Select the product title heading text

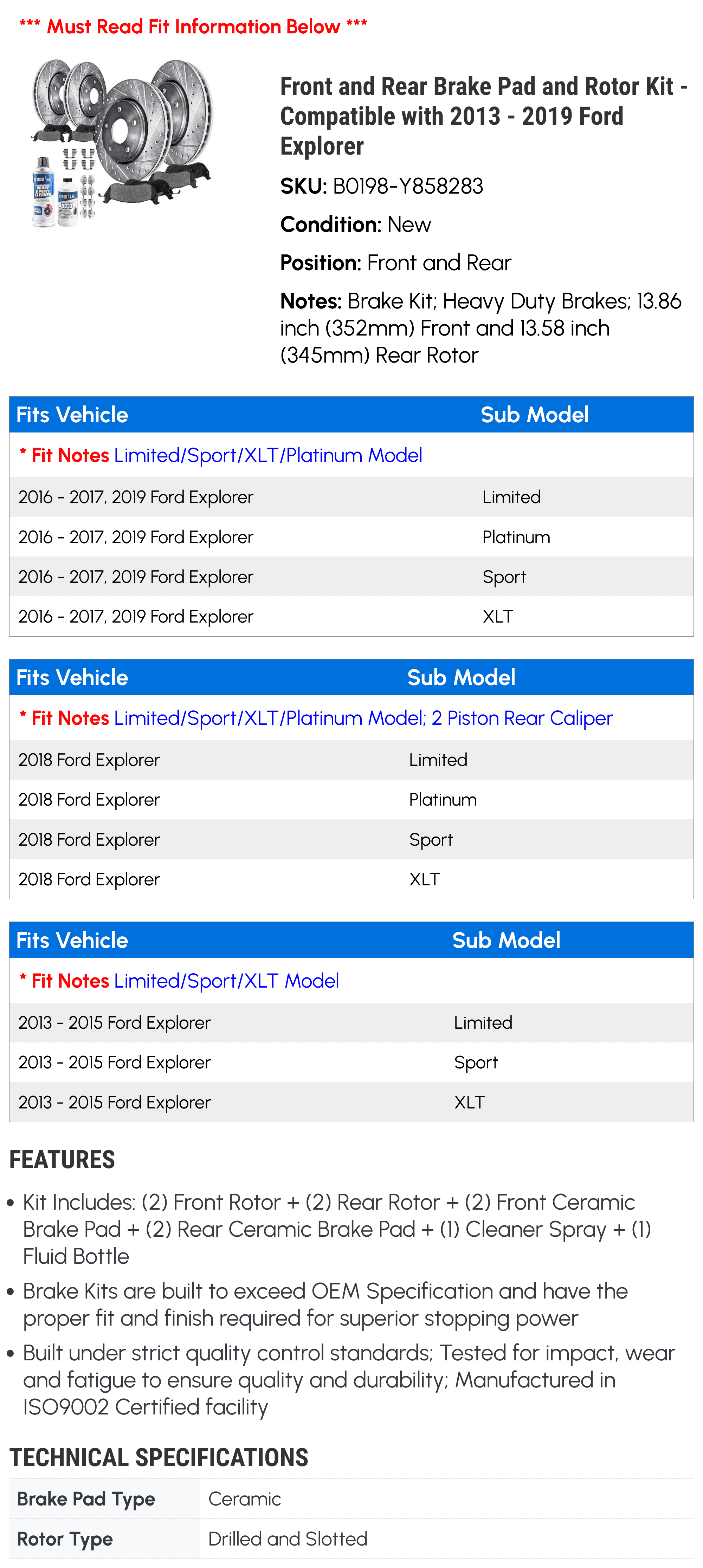click(484, 116)
